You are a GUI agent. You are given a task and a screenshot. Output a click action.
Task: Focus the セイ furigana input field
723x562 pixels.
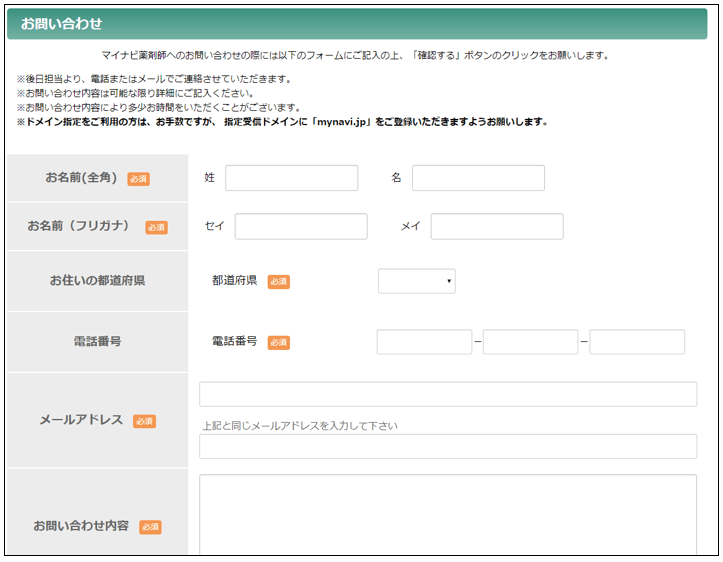pos(301,227)
